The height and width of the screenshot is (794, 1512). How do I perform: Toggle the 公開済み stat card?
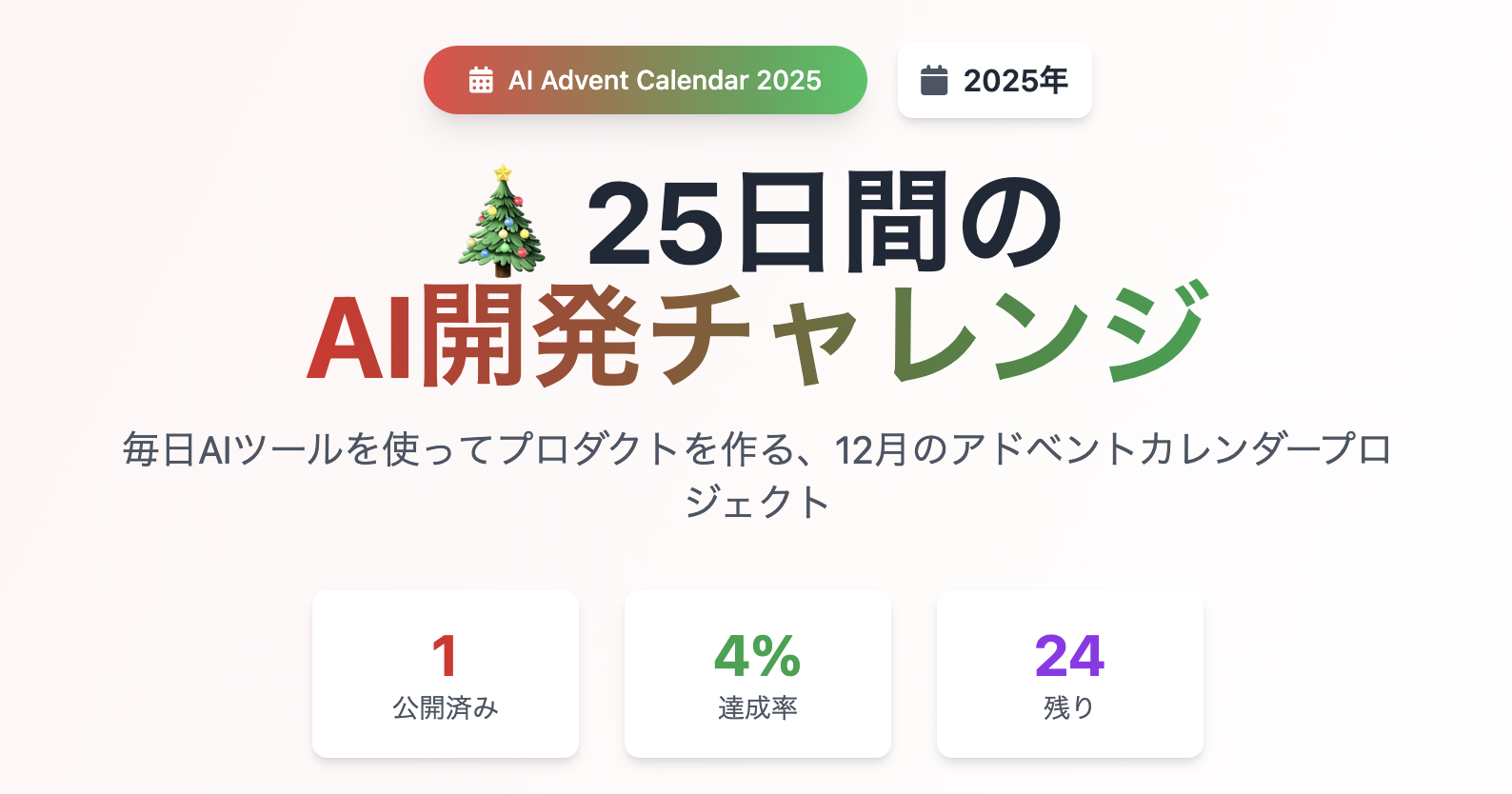445,674
